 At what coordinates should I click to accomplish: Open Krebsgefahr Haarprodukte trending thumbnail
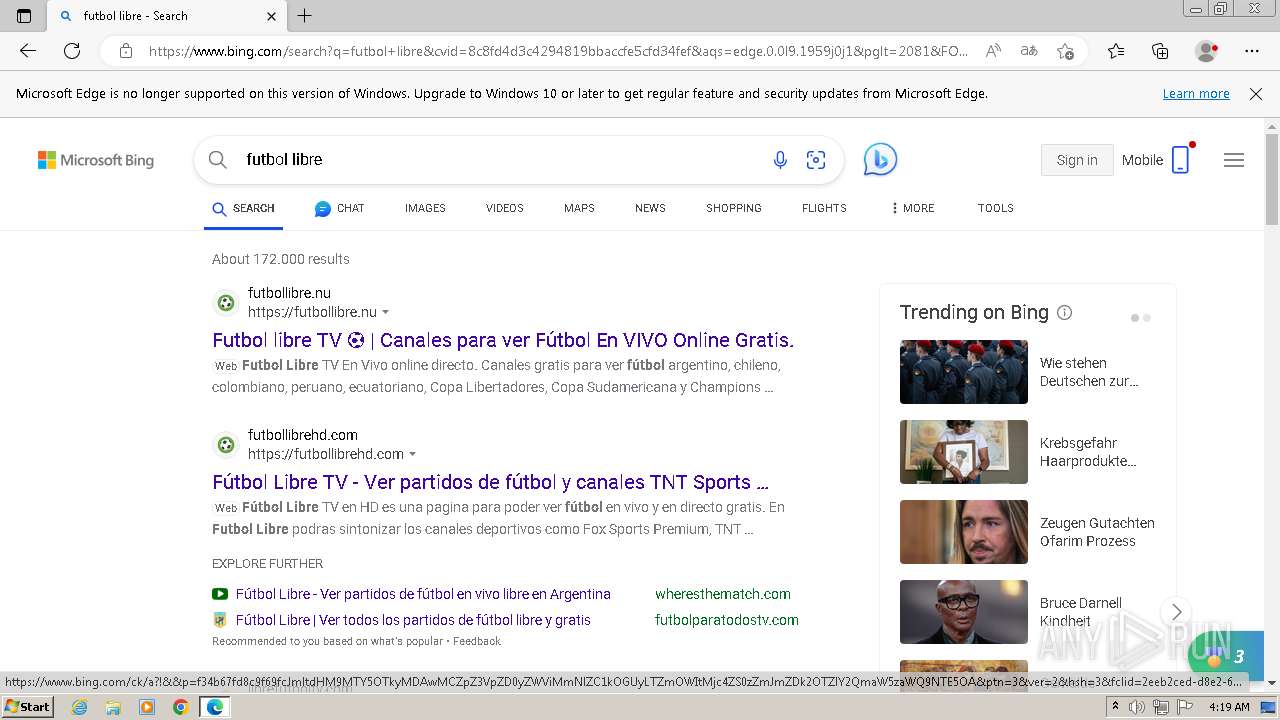[964, 452]
